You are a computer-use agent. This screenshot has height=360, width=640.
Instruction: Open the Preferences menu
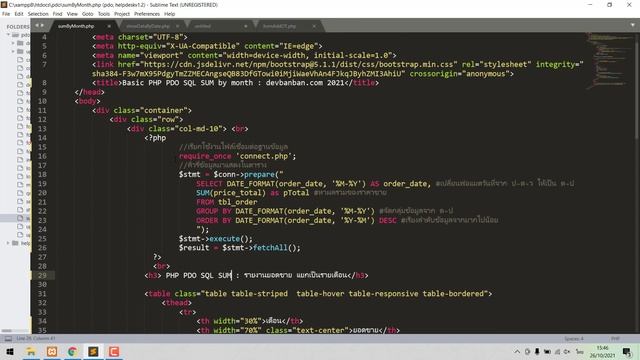coord(147,13)
